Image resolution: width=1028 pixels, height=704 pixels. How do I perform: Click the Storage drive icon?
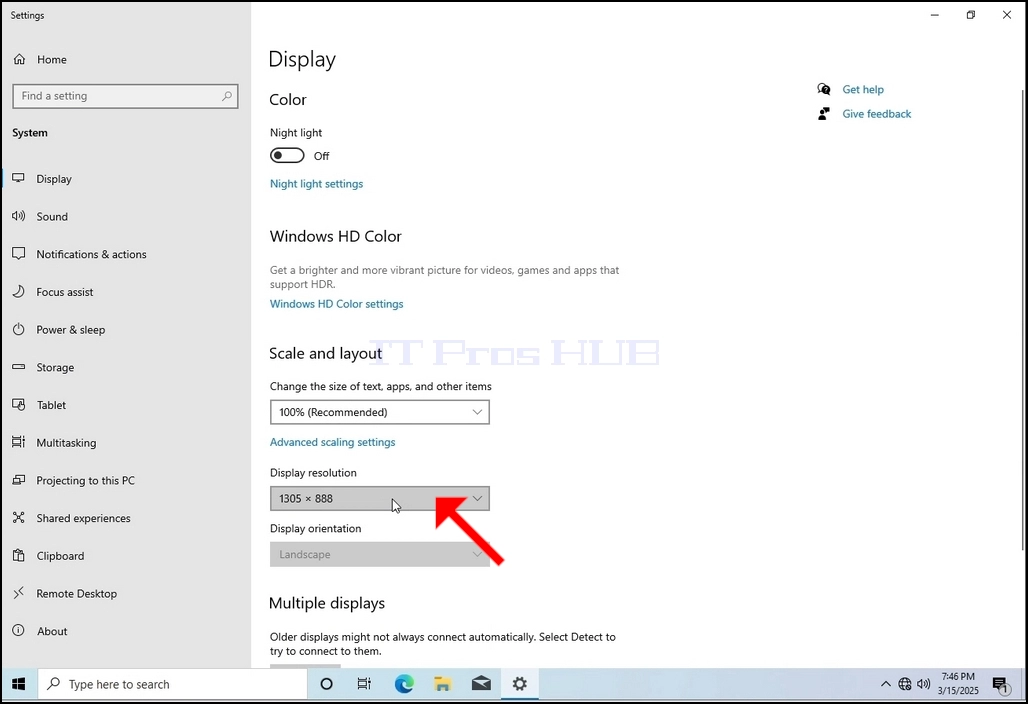(18, 367)
